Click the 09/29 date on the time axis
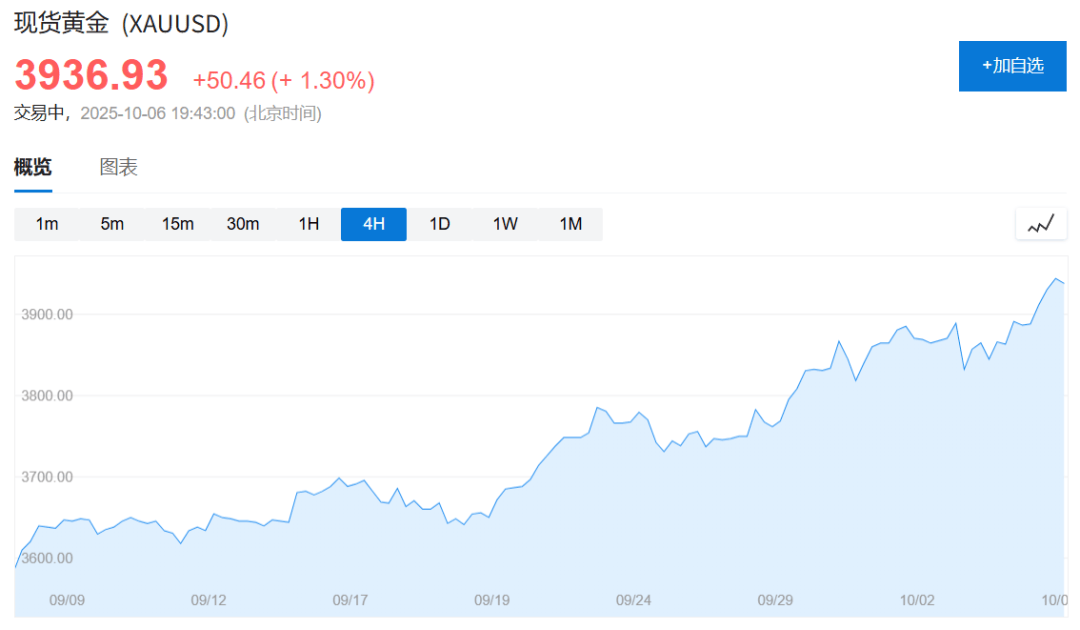 (775, 601)
